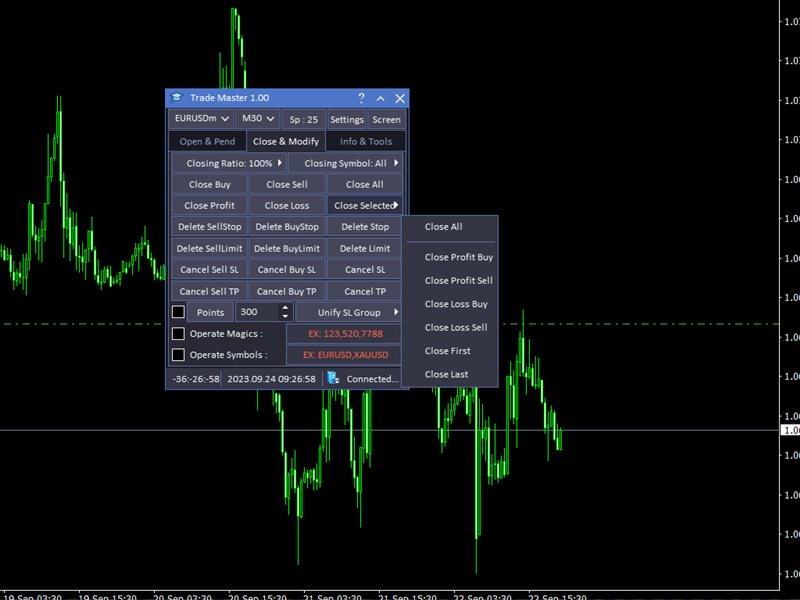This screenshot has height=600, width=800.
Task: Tick the checkbox next to Points
Action: point(178,312)
